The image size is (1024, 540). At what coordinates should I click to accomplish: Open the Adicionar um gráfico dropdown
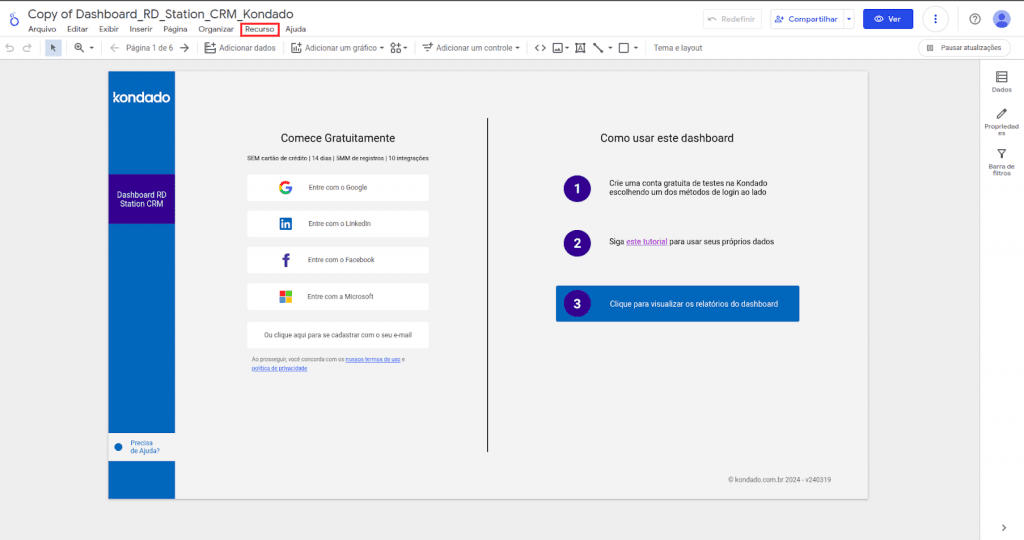click(x=338, y=48)
